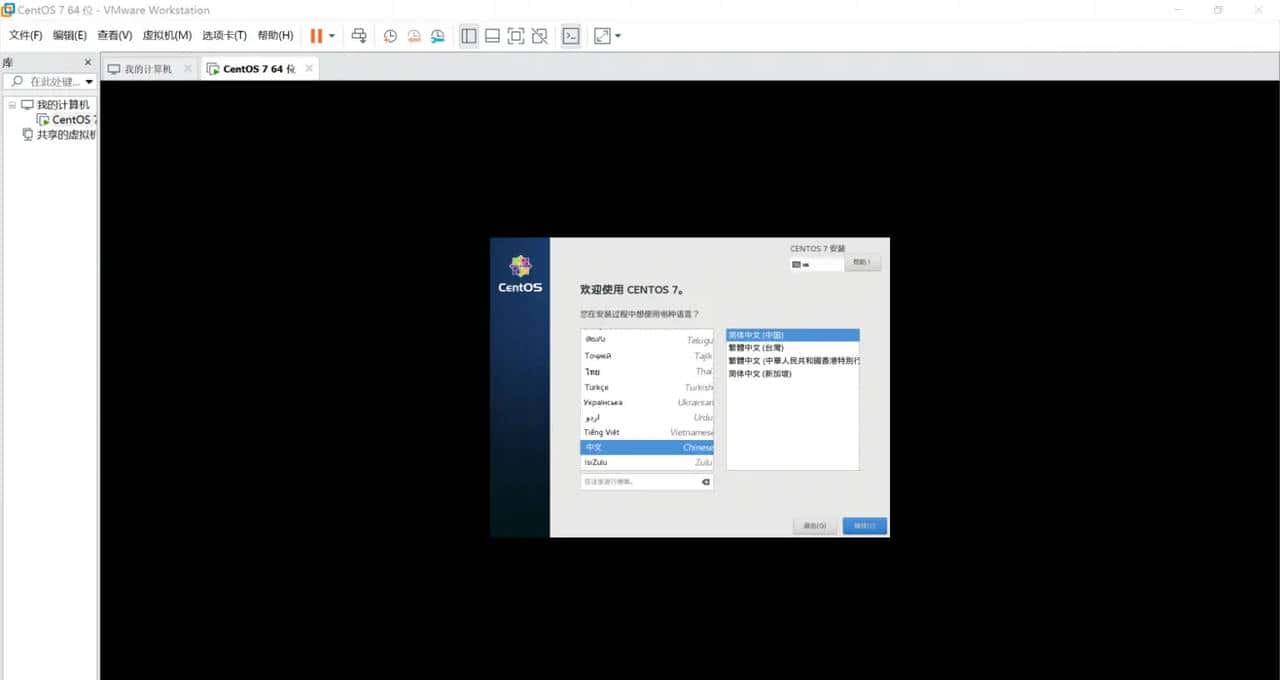Screen dimensions: 1280x680
Task: Take a snapshot of the virtual machine
Action: click(x=390, y=35)
